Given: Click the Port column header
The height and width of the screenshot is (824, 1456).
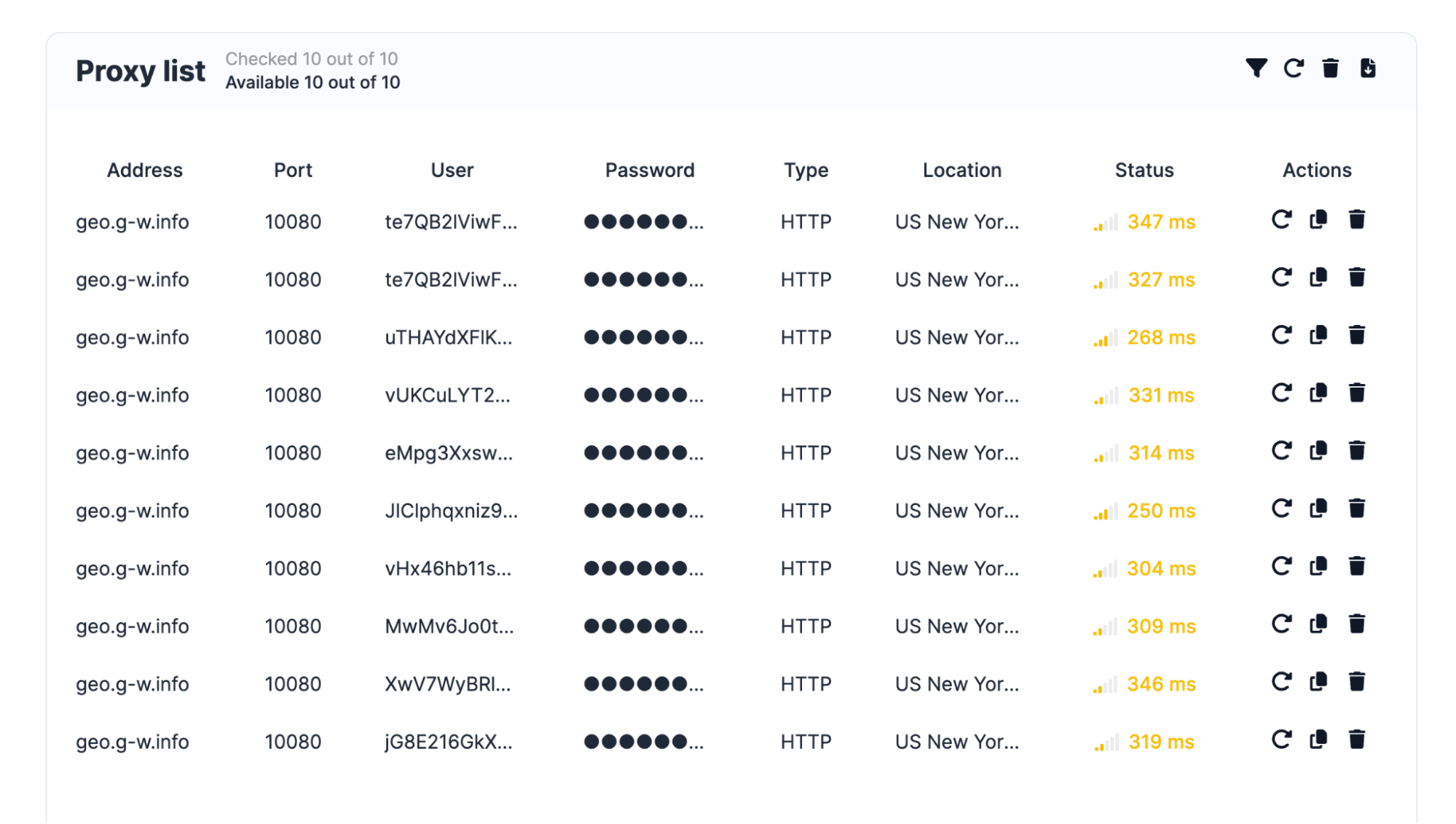Looking at the screenshot, I should 293,170.
